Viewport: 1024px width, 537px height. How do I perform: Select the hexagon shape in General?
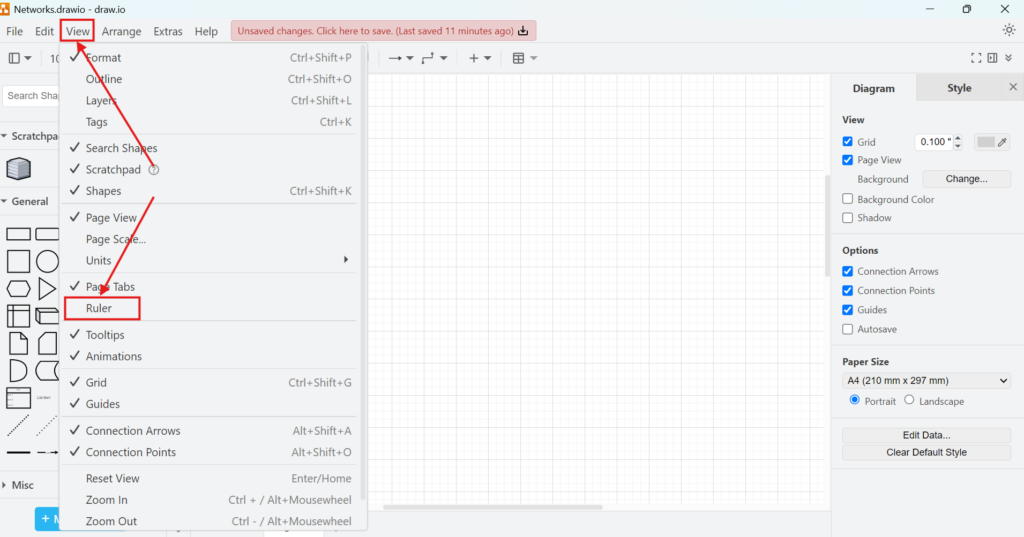click(x=18, y=289)
